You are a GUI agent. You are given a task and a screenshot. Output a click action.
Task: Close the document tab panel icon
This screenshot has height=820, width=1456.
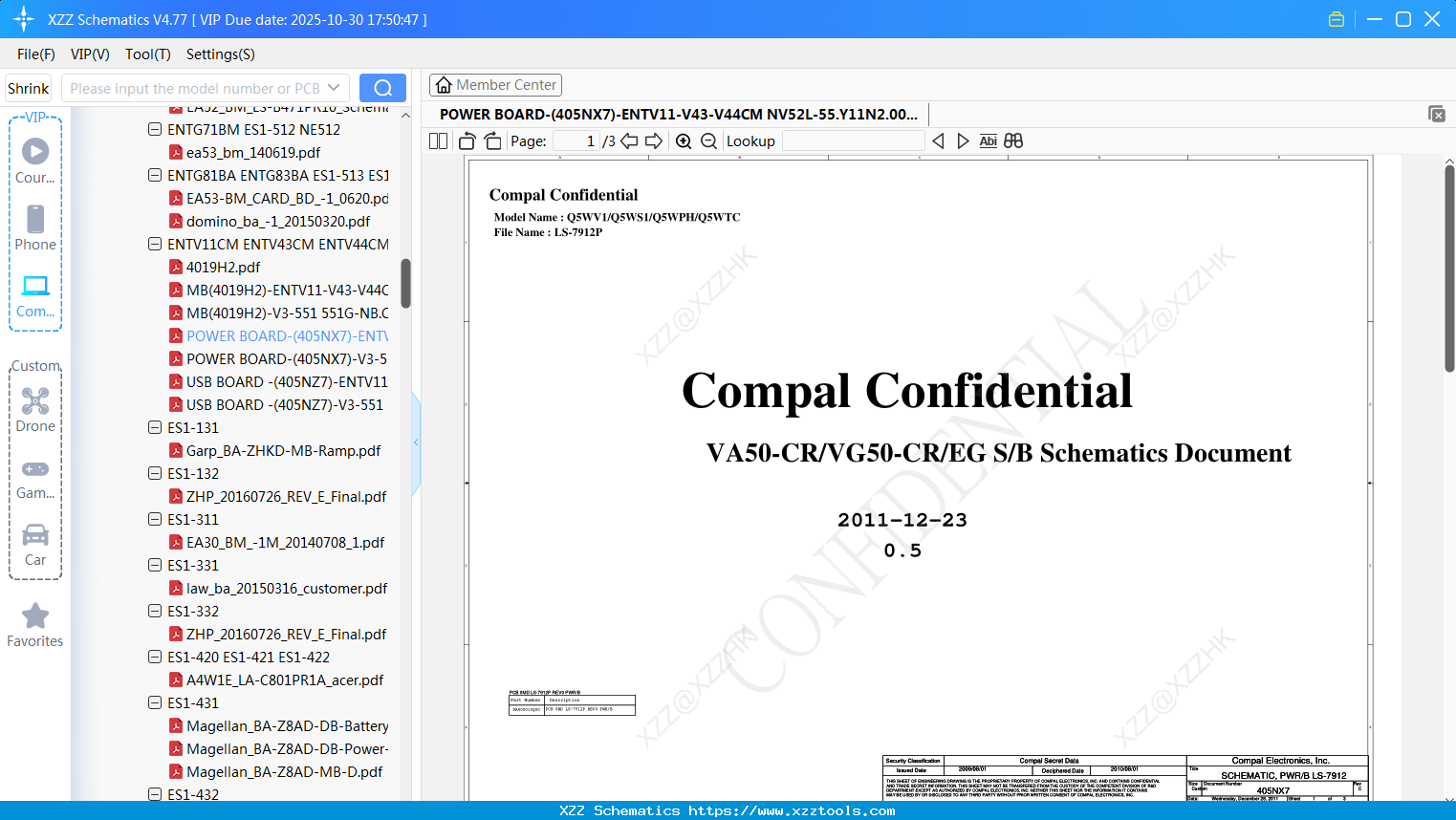[x=1437, y=114]
